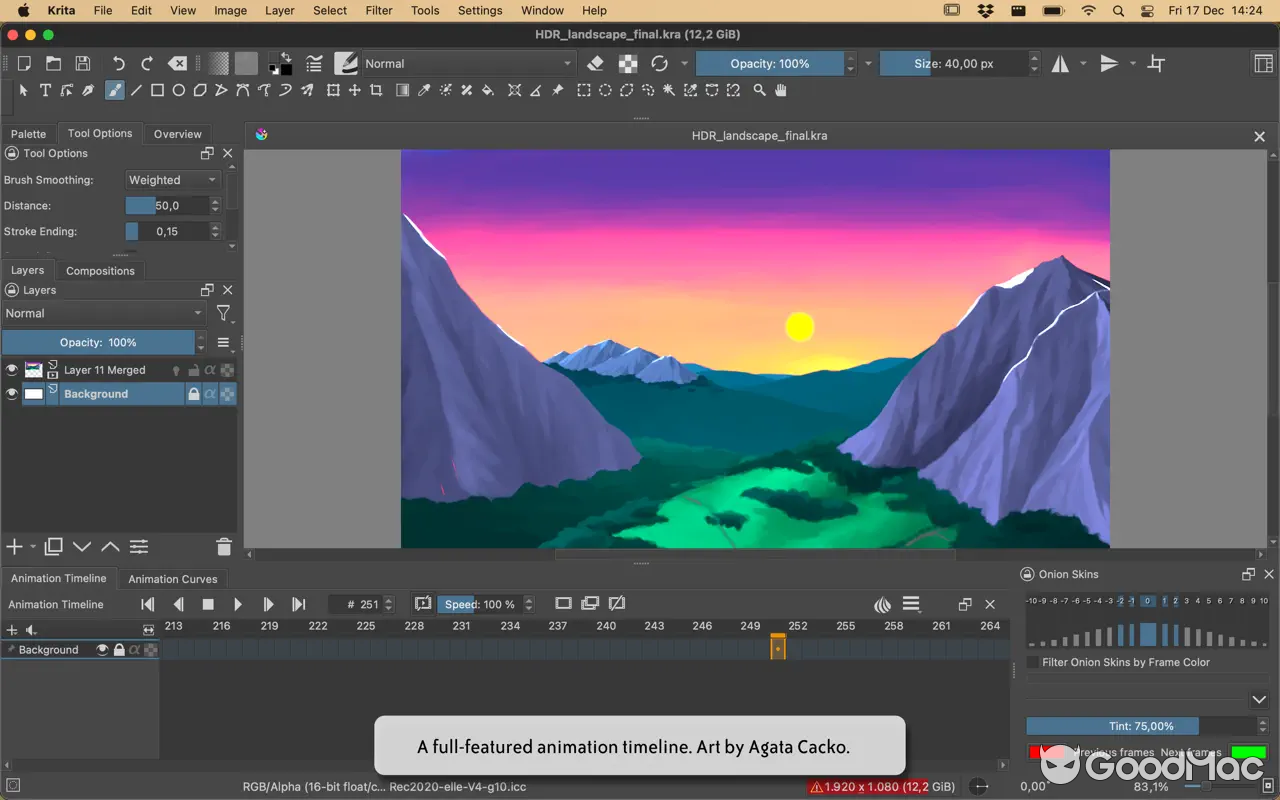
Task: Select the Rectangular Selection tool
Action: point(584,89)
